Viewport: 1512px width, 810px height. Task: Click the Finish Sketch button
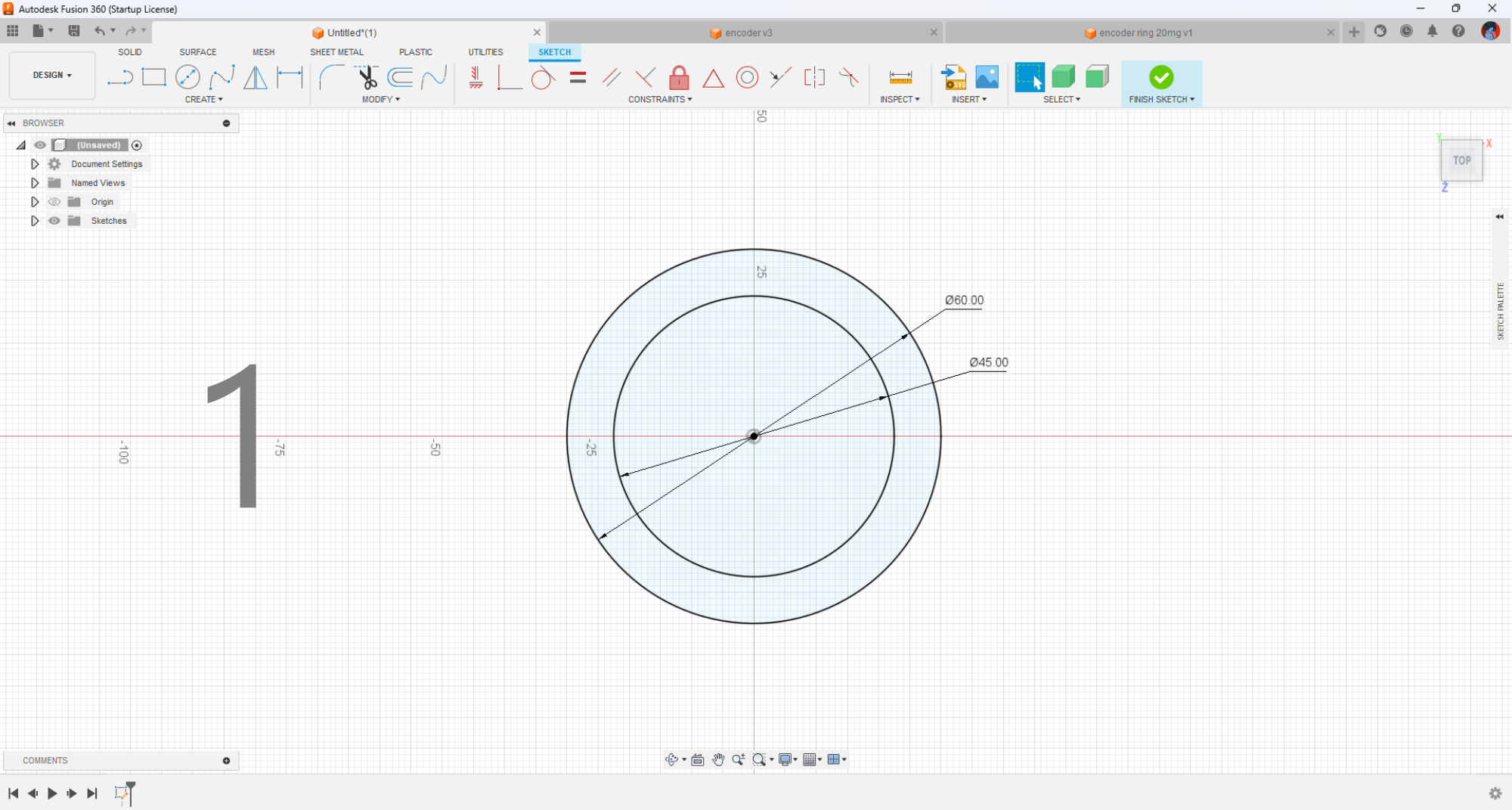(1161, 78)
